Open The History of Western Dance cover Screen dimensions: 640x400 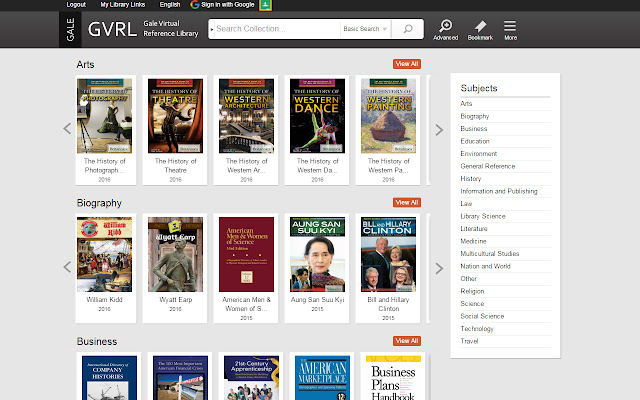point(318,116)
